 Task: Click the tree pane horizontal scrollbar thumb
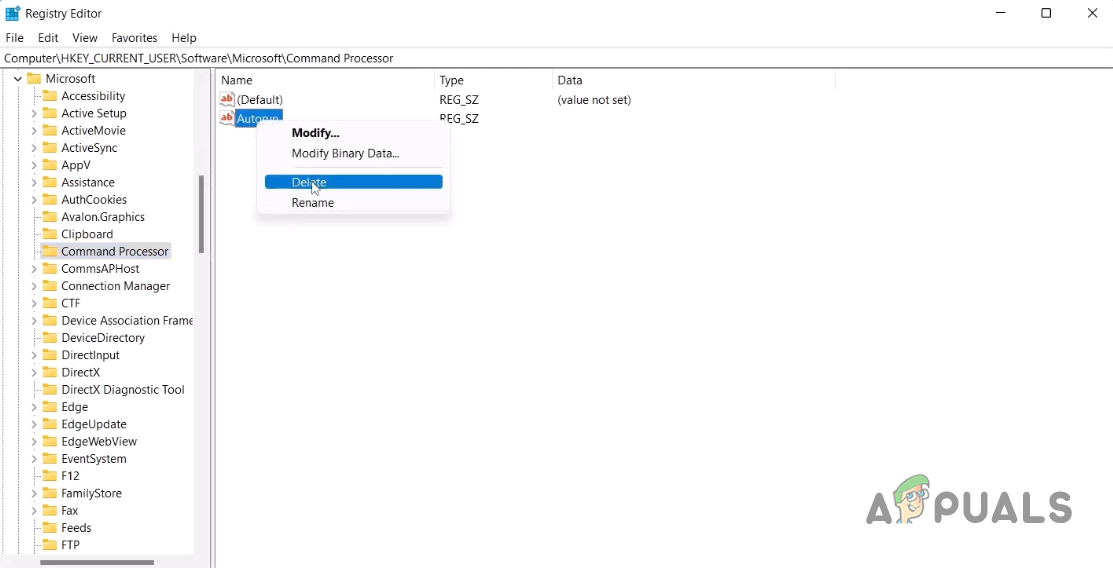tap(97, 562)
